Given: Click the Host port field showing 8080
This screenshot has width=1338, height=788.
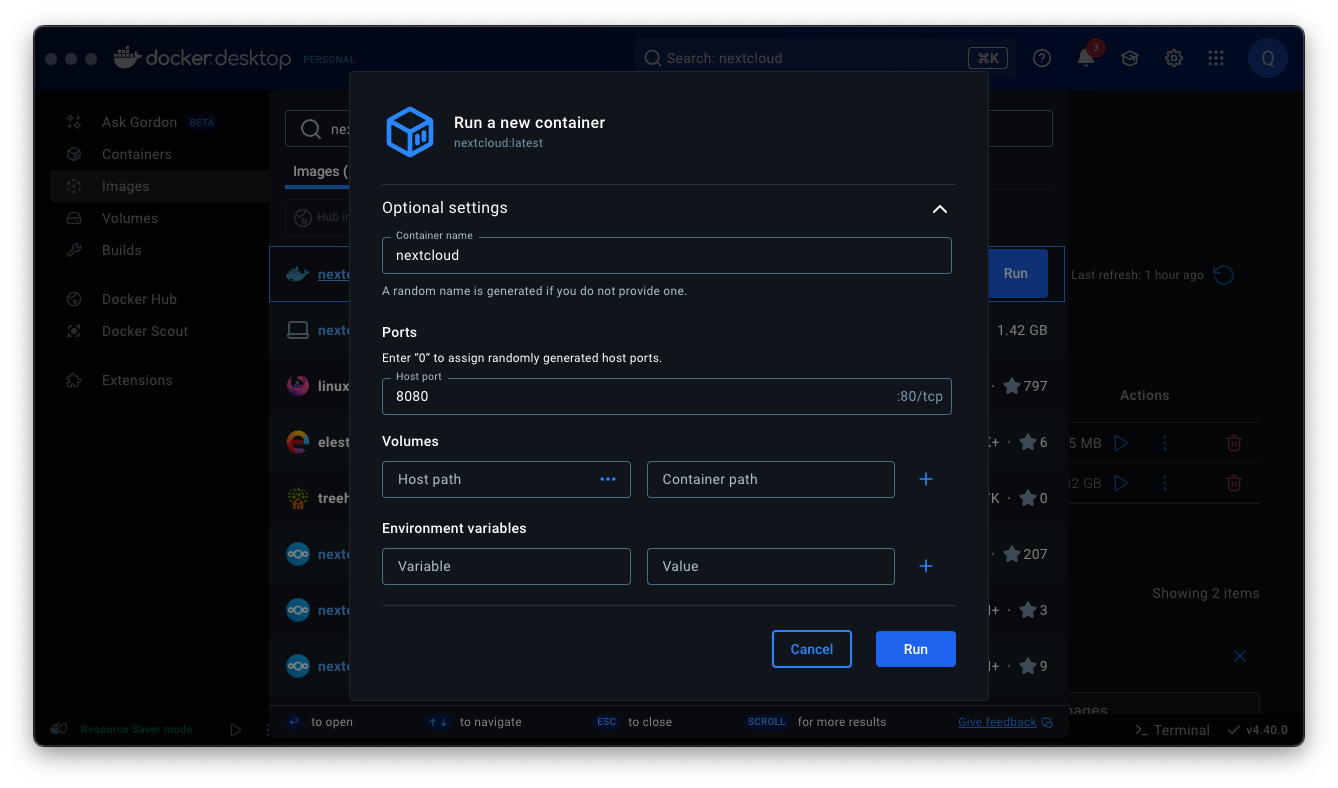Looking at the screenshot, I should tap(666, 396).
